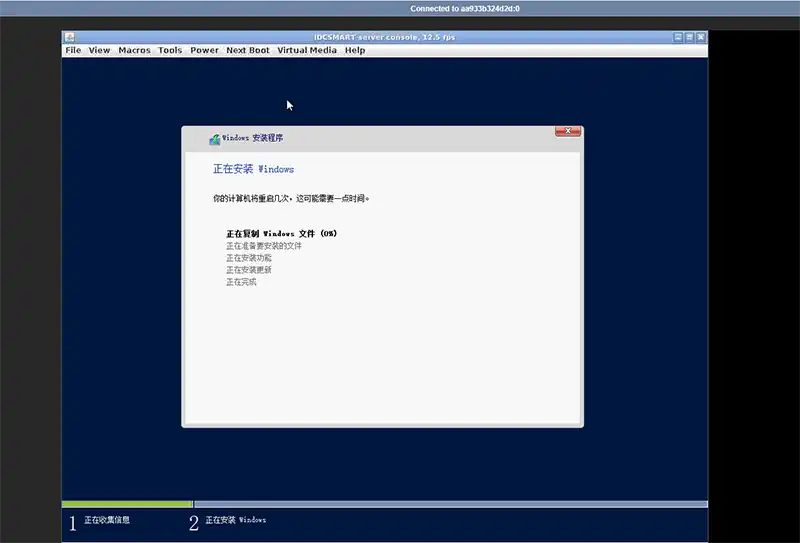Click the 'Windows 安装程序' dialog title
The width and height of the screenshot is (800, 543).
coord(253,138)
